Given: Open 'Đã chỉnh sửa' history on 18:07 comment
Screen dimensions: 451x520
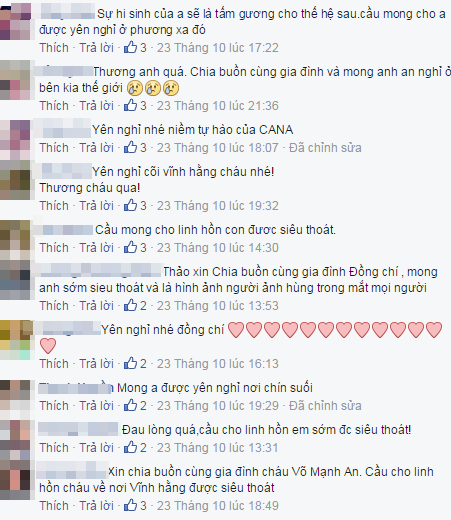Looking at the screenshot, I should 325,148.
